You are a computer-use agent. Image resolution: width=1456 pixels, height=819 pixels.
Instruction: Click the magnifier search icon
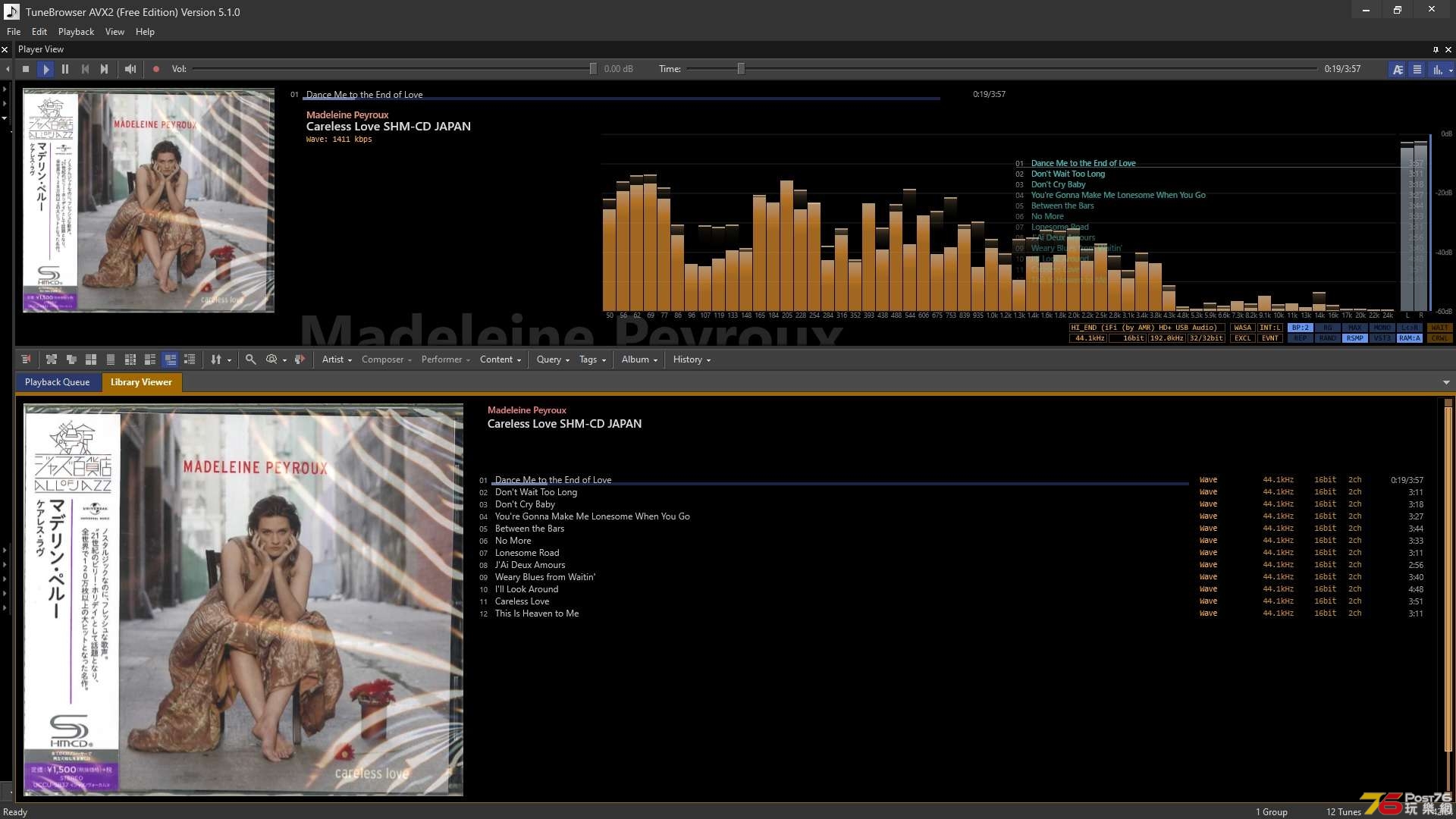tap(250, 359)
